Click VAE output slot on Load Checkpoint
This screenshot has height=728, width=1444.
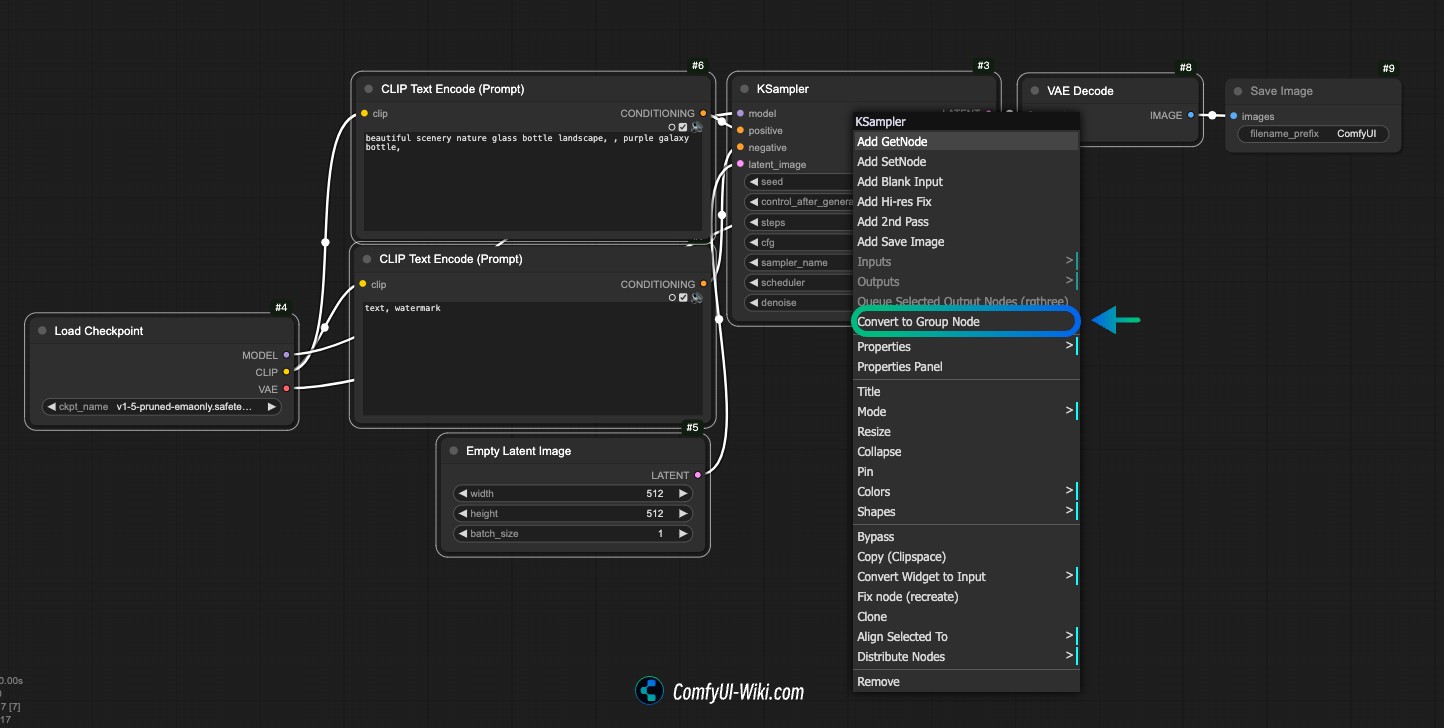[x=287, y=388]
